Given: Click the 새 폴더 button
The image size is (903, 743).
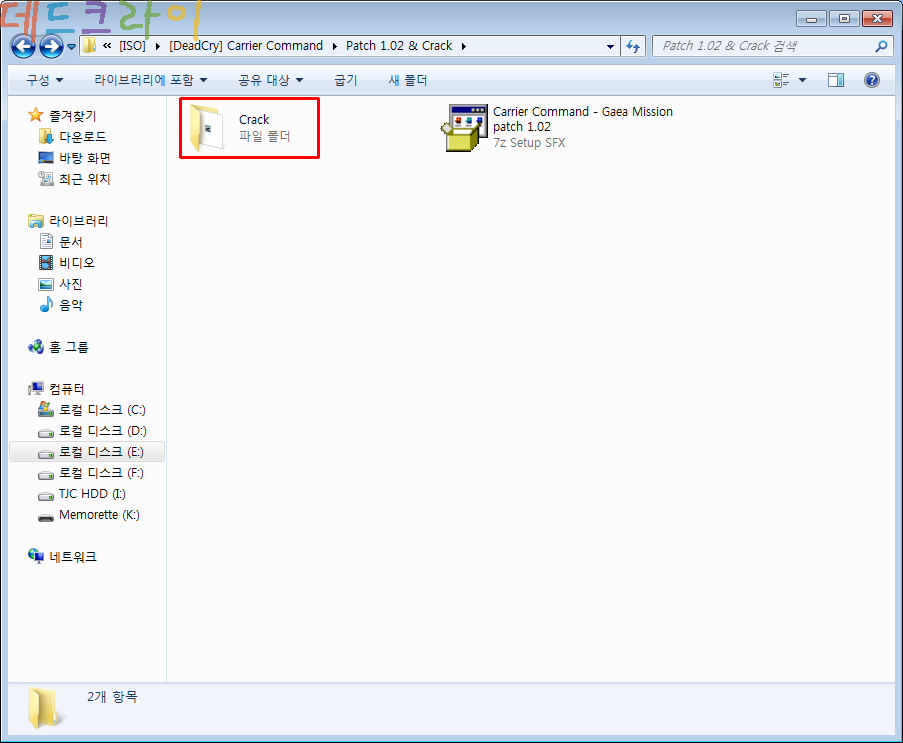Looking at the screenshot, I should pos(407,80).
